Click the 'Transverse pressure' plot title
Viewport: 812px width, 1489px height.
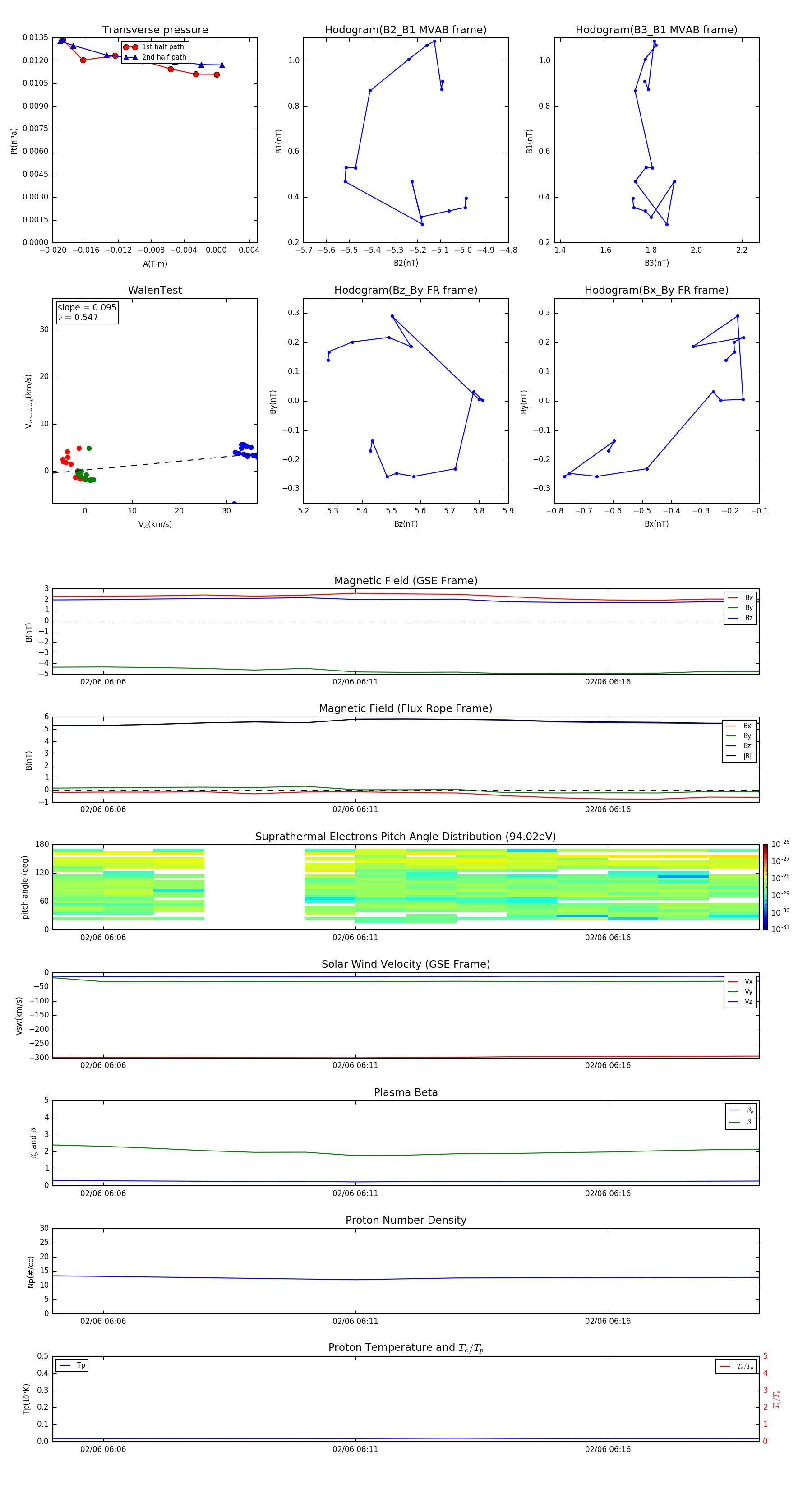[x=155, y=30]
